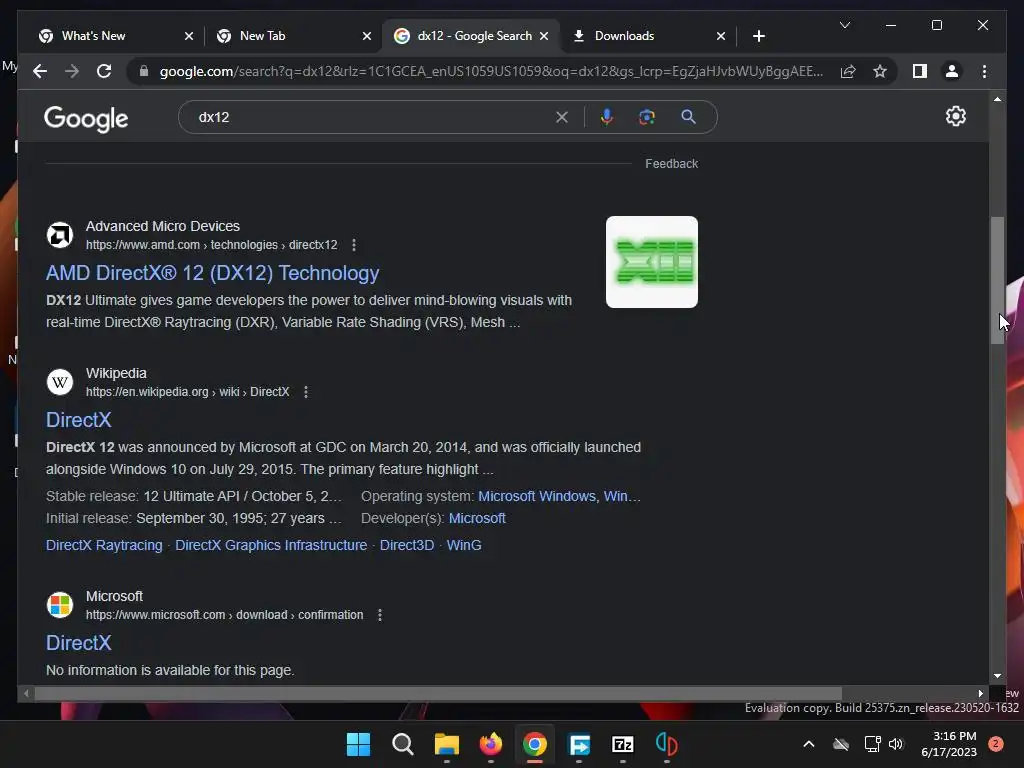Reload the current page
This screenshot has height=768, width=1024.
point(104,71)
